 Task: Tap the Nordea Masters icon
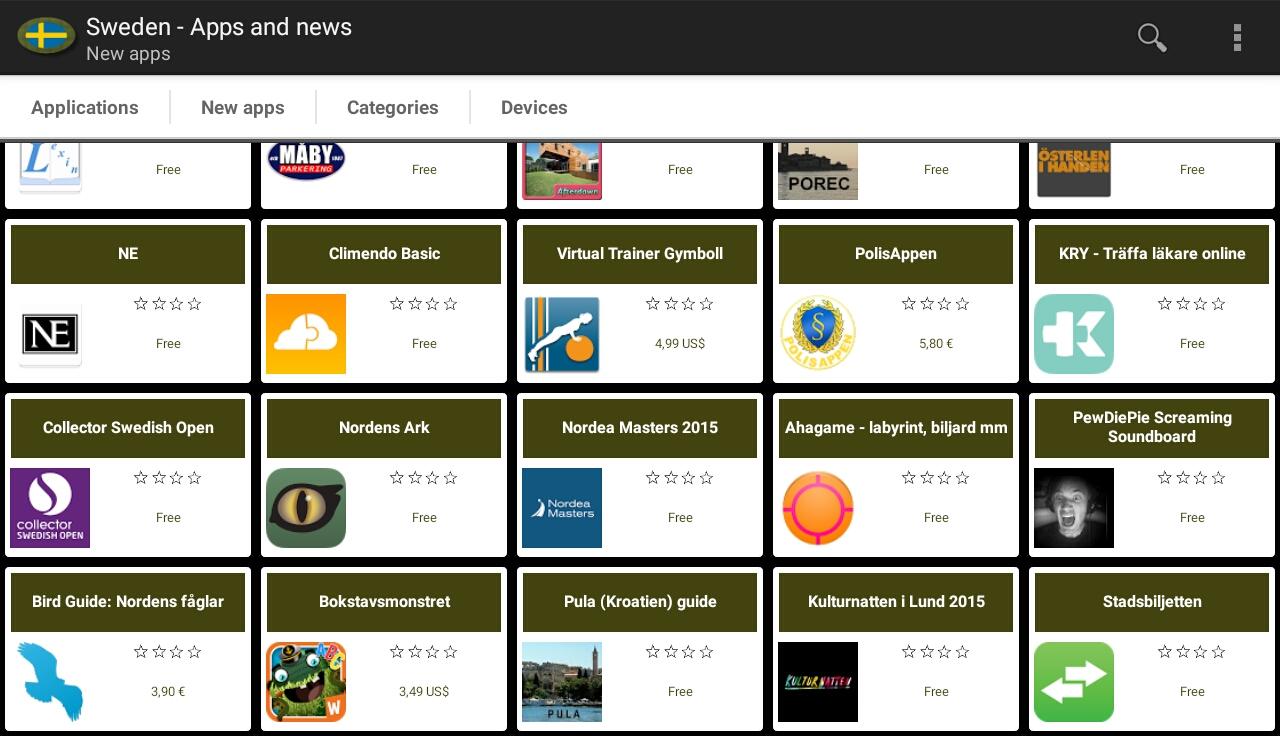coord(562,508)
